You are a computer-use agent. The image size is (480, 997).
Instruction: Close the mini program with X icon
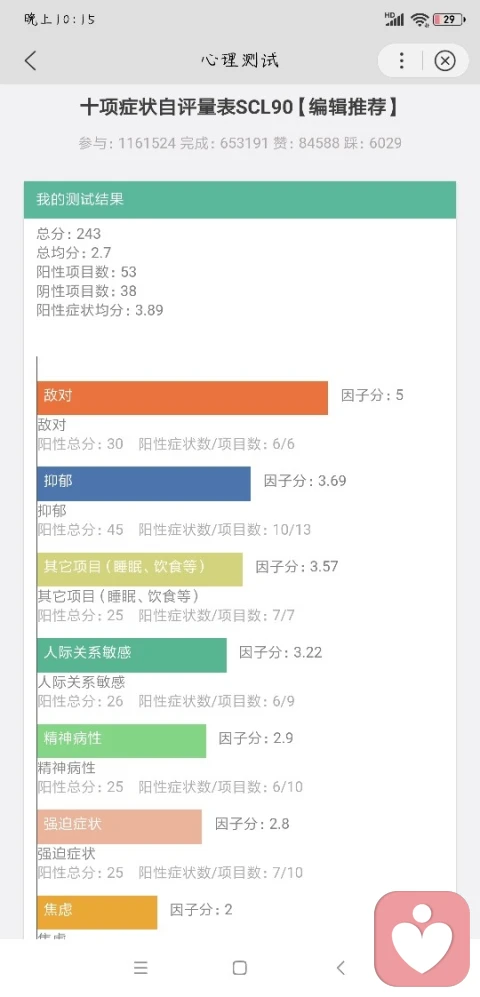pyautogui.click(x=445, y=60)
